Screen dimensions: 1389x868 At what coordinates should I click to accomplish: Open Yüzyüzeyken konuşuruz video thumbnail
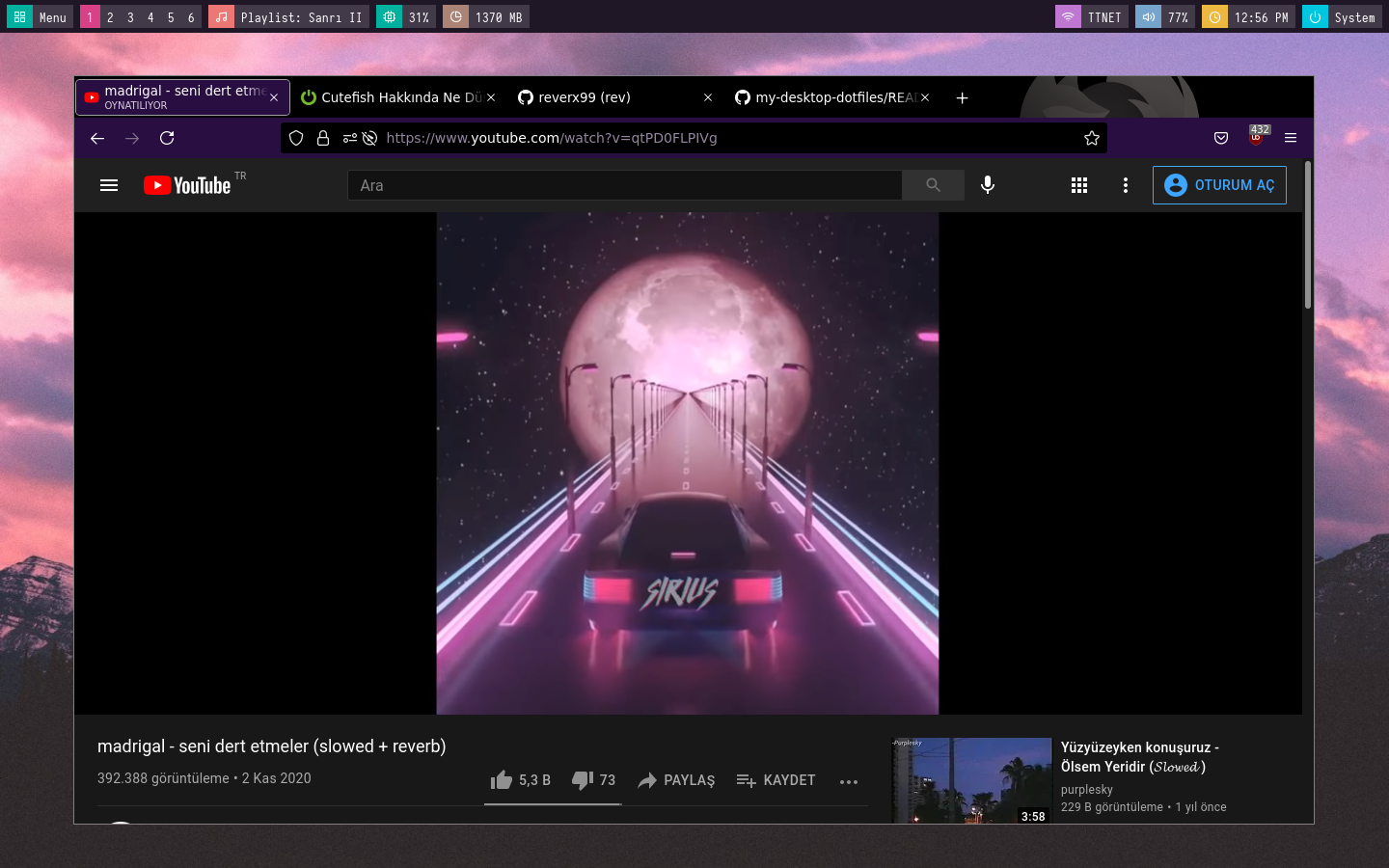click(971, 780)
